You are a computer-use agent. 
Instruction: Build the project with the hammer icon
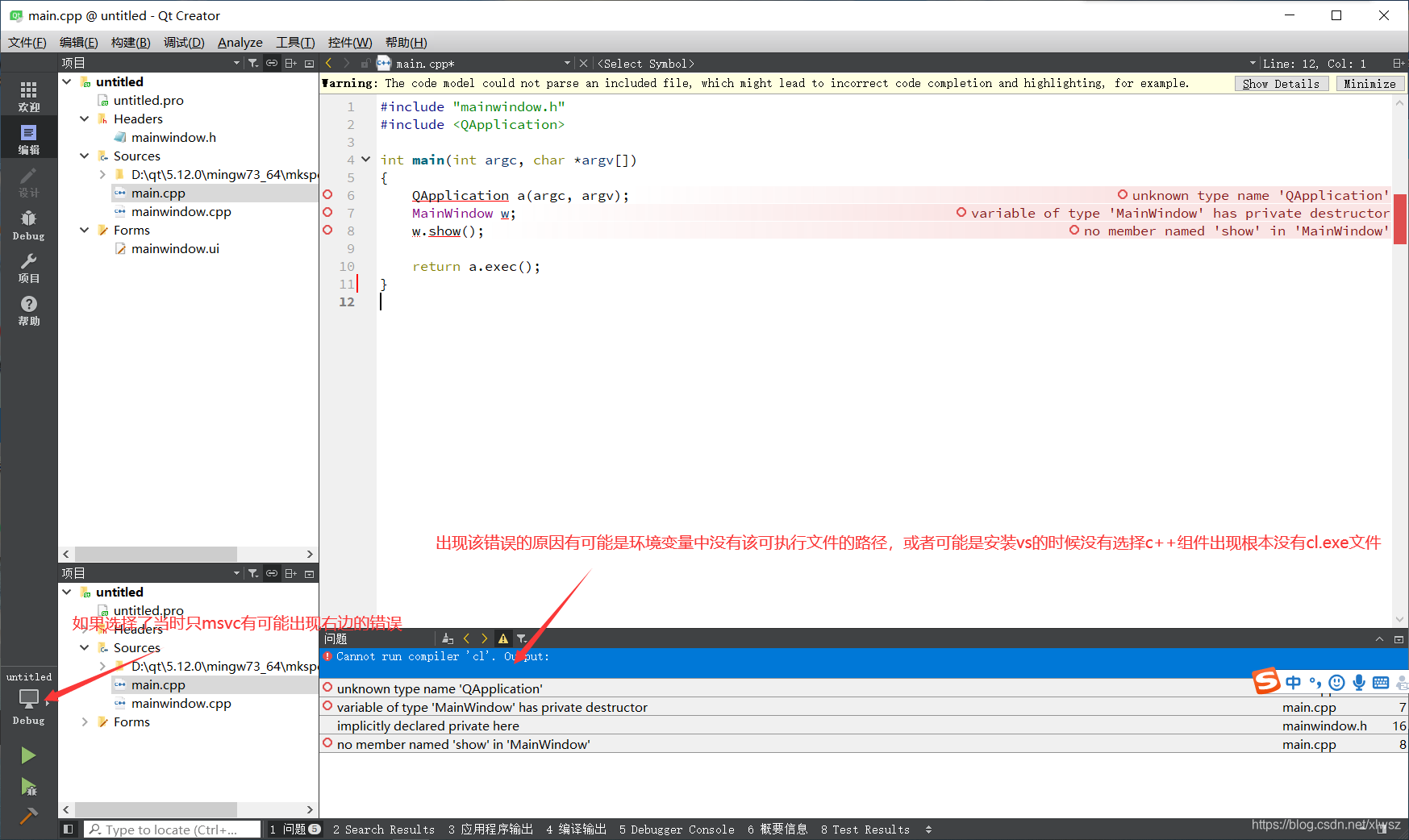[28, 816]
